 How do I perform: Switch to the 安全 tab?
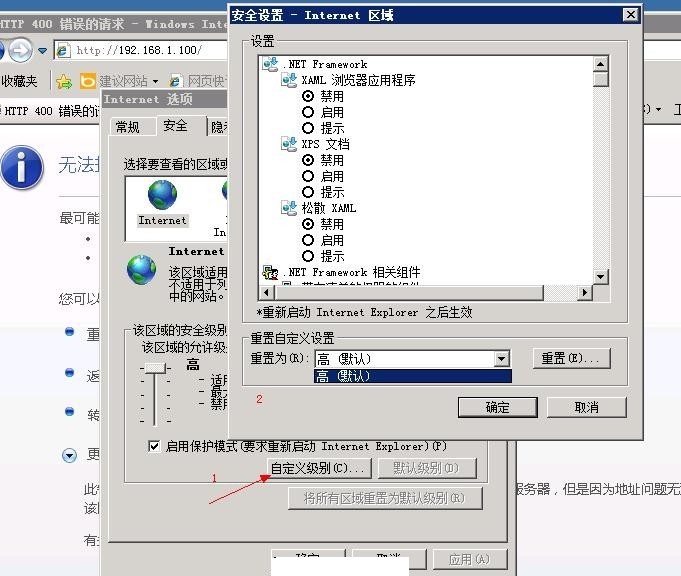(x=175, y=126)
